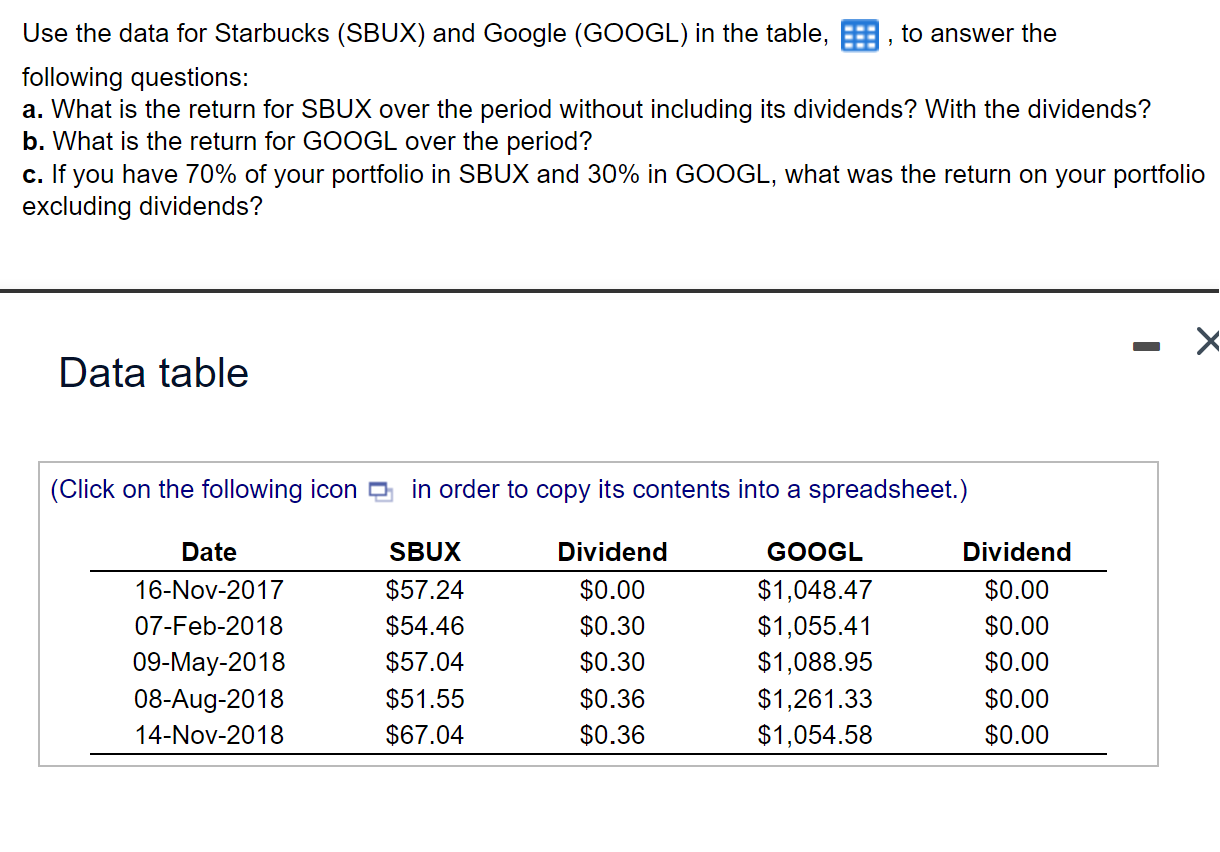Click the $57.24 SBUX price value
1220x852 pixels.
tap(425, 590)
